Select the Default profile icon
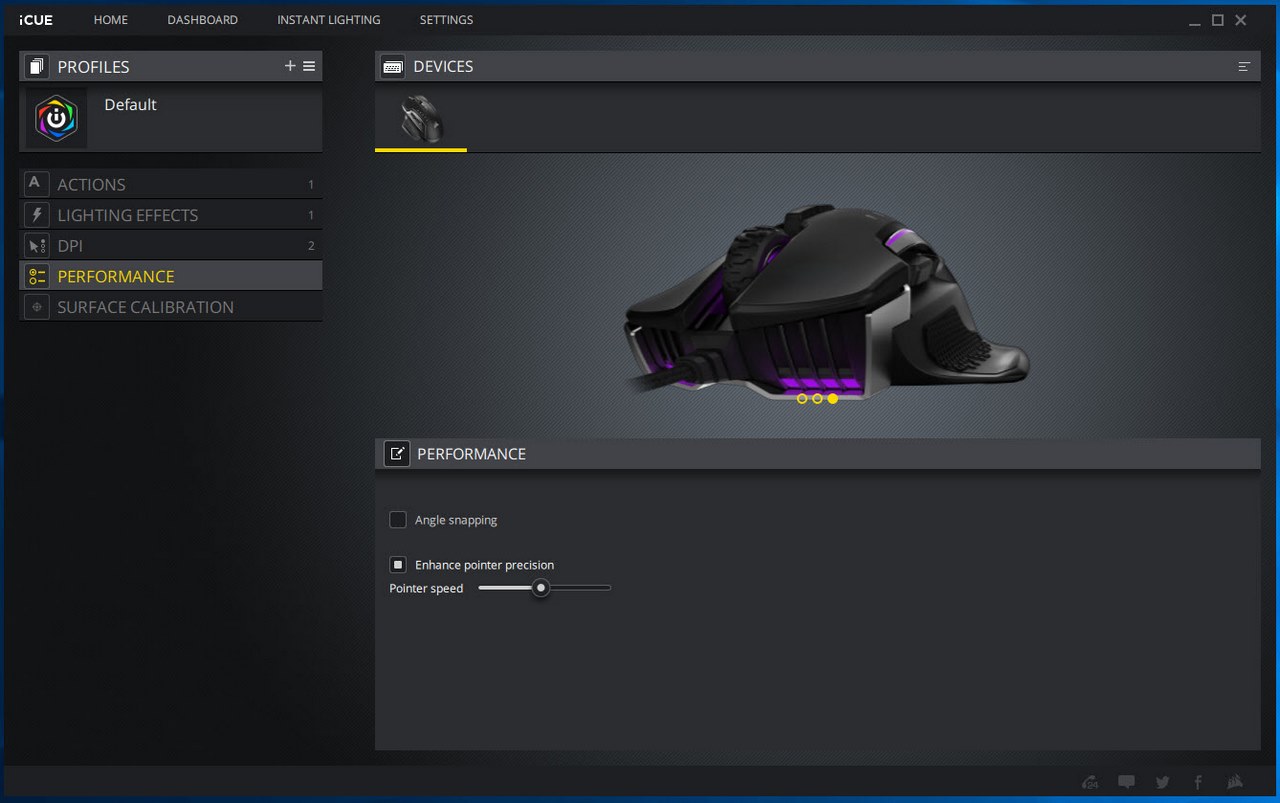Viewport: 1280px width, 803px height. (57, 119)
